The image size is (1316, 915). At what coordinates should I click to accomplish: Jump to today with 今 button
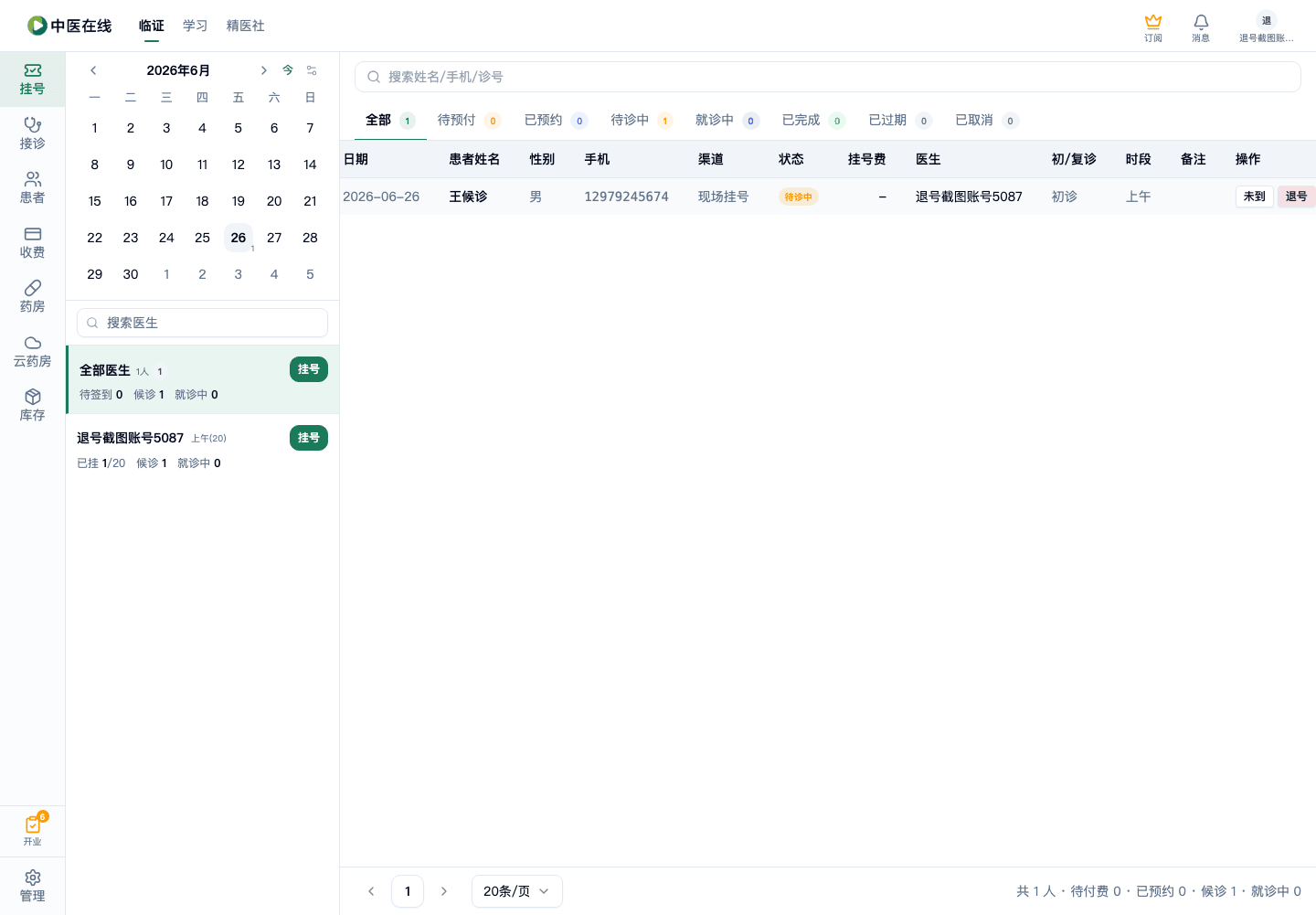click(288, 70)
